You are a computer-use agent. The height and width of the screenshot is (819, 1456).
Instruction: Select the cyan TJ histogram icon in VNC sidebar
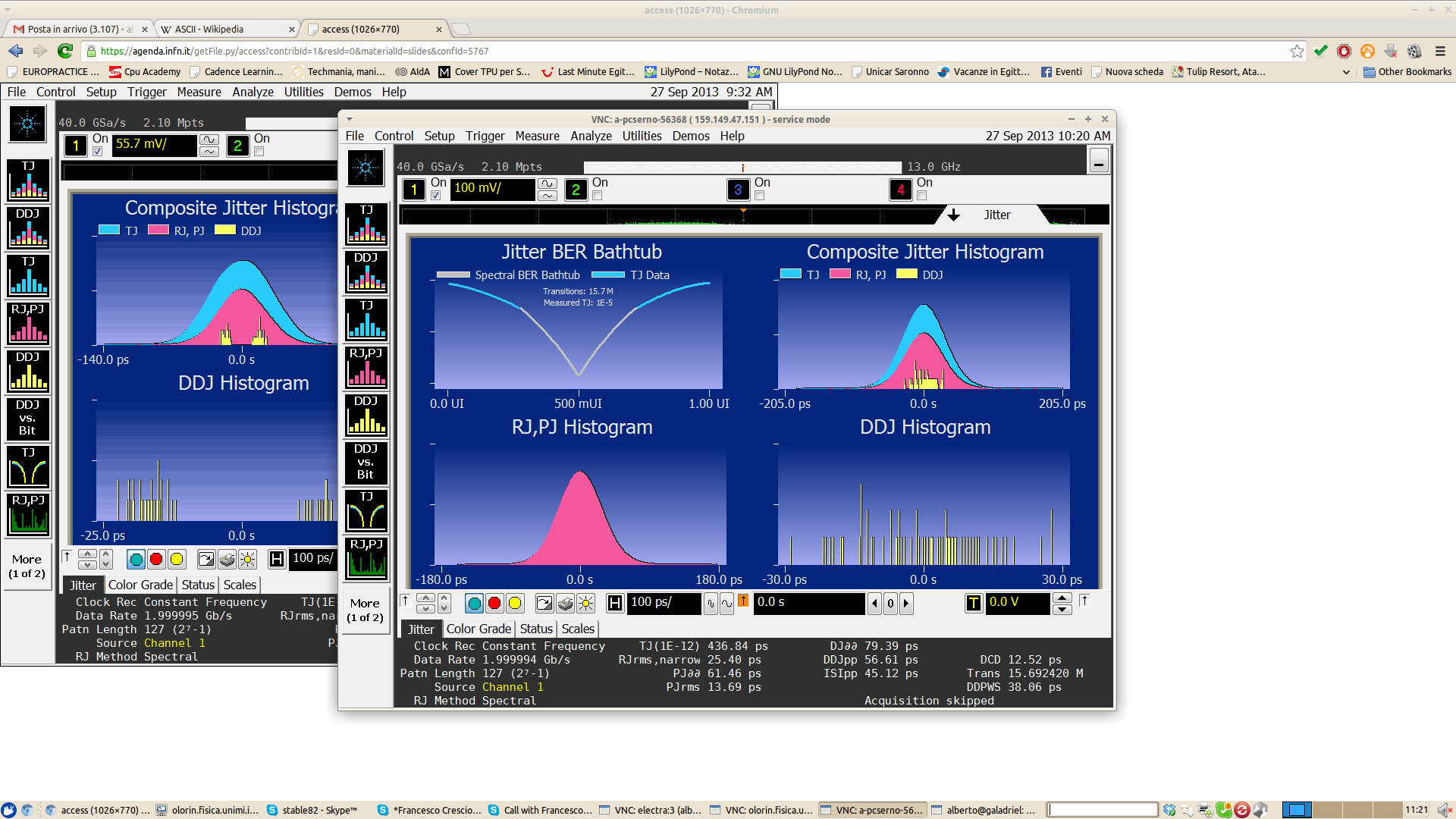tap(366, 319)
